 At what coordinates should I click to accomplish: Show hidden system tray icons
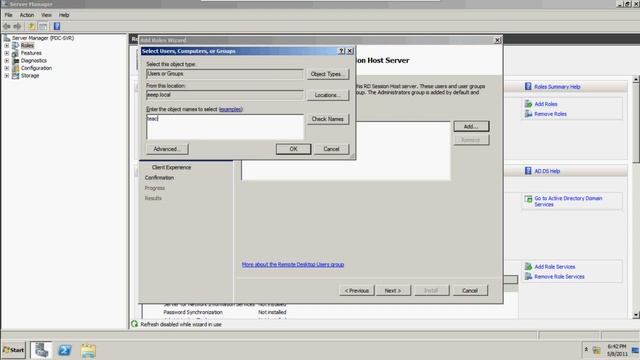pos(586,350)
